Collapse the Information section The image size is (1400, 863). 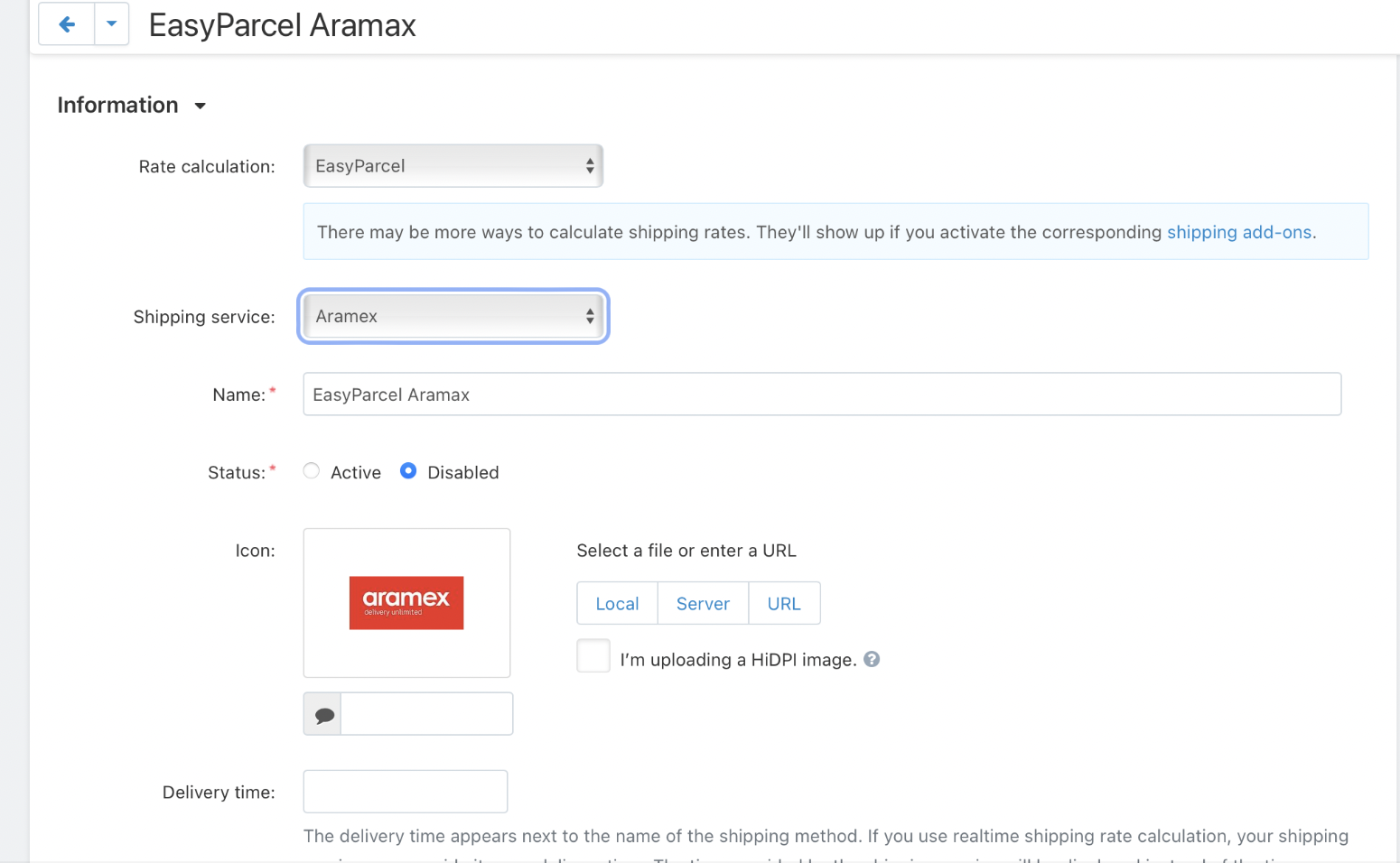pyautogui.click(x=200, y=106)
